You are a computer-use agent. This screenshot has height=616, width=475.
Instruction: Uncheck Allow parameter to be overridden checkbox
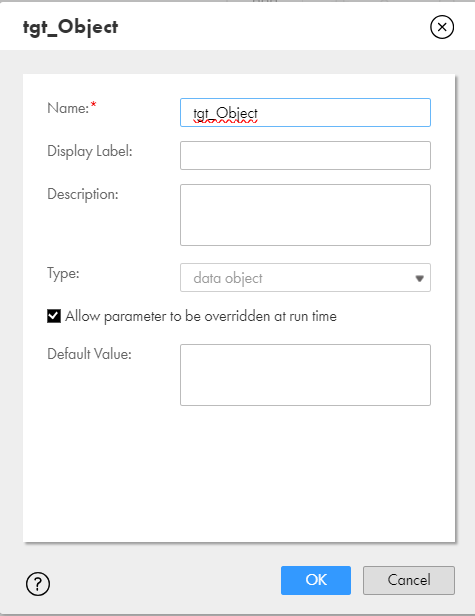(x=54, y=316)
